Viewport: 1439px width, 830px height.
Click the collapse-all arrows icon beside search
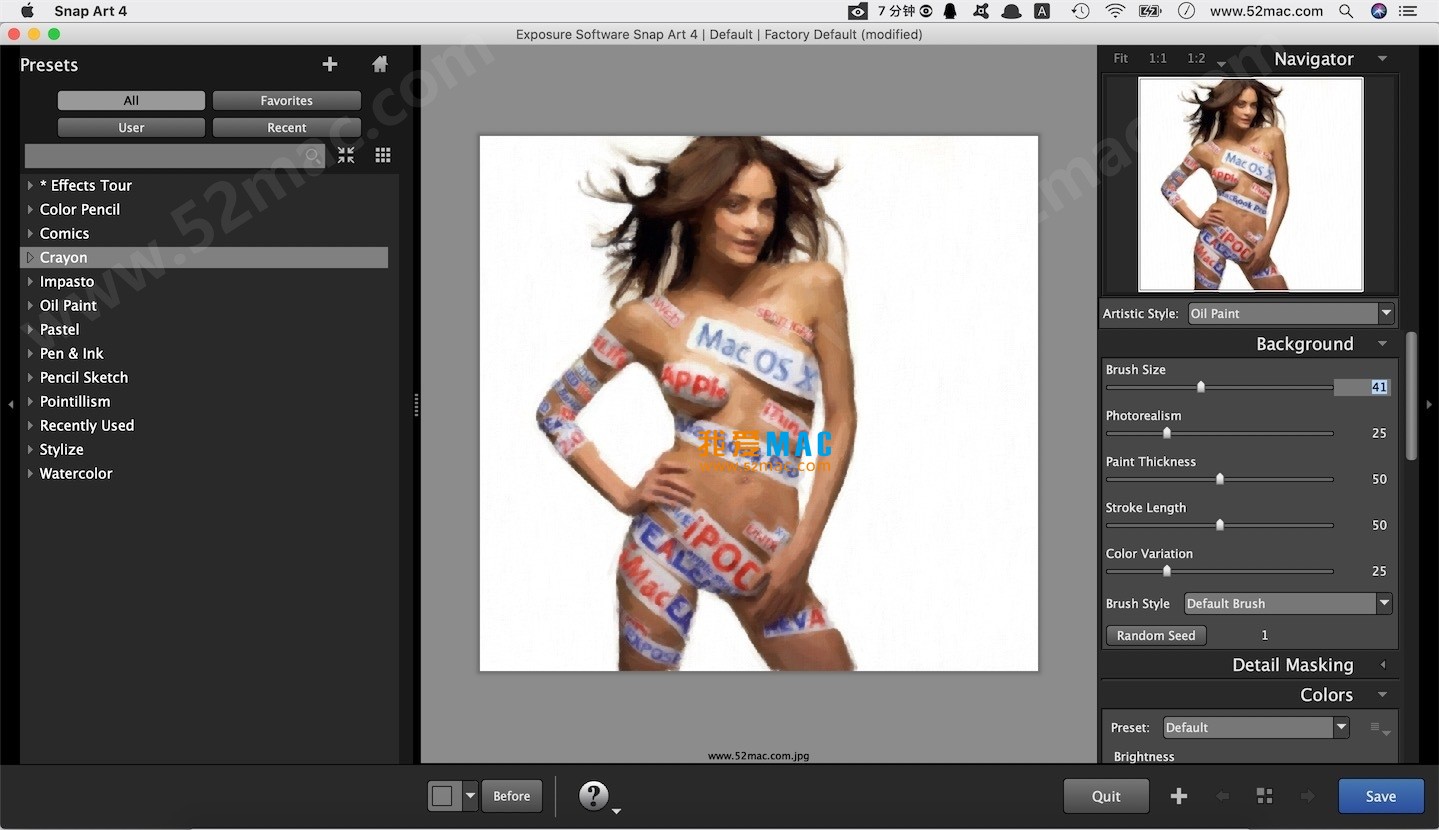[346, 155]
